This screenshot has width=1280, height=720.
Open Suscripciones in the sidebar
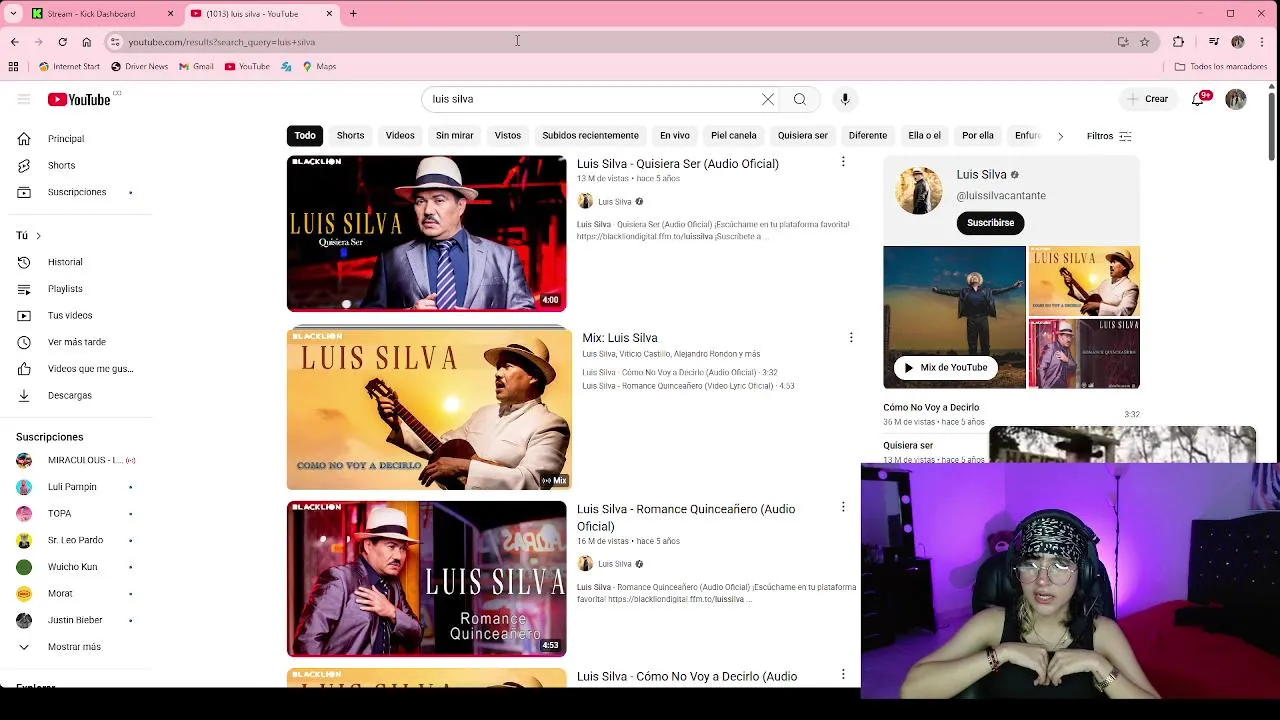tap(77, 192)
